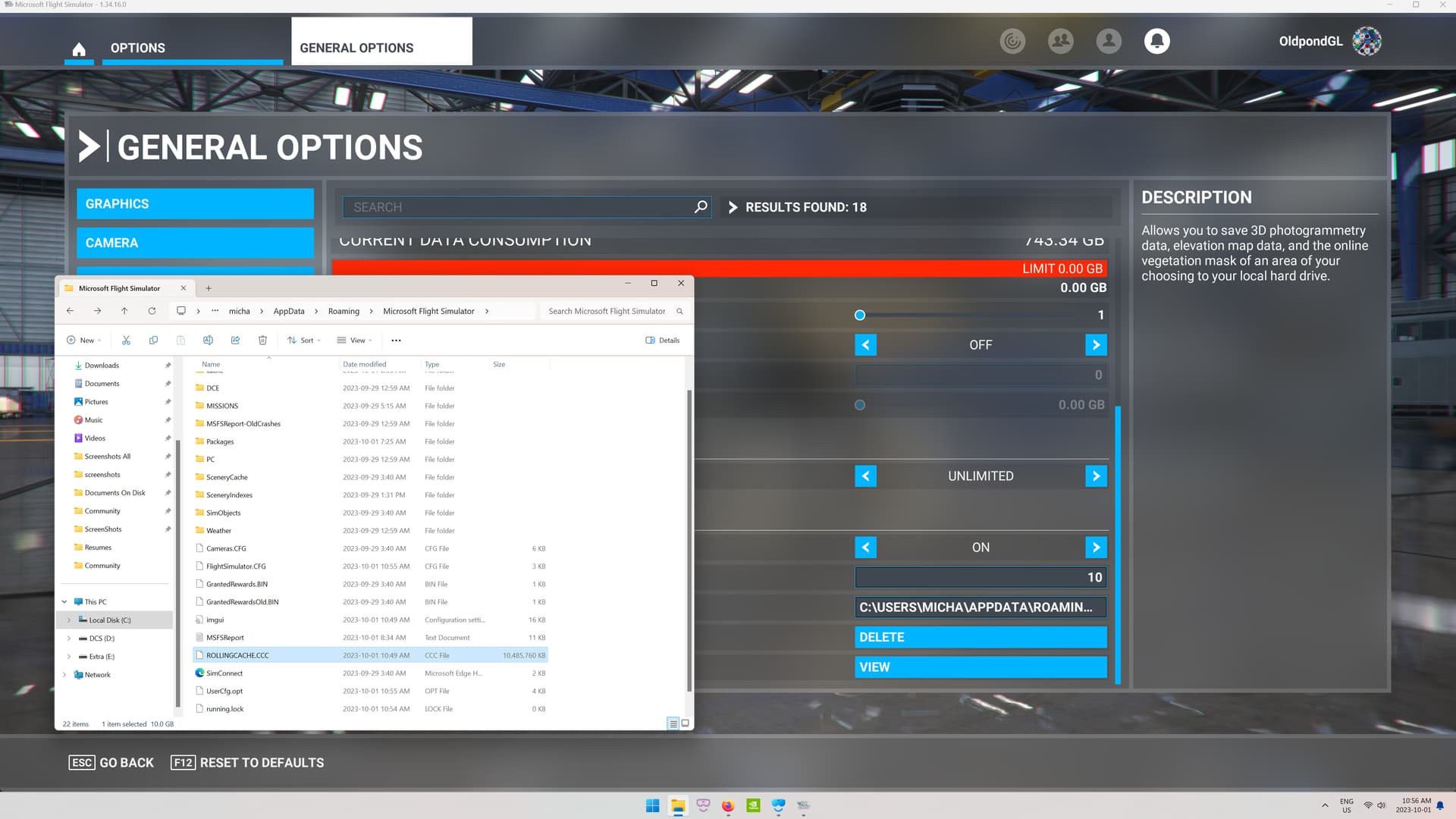Open Windows Start menu on taskbar

(652, 805)
